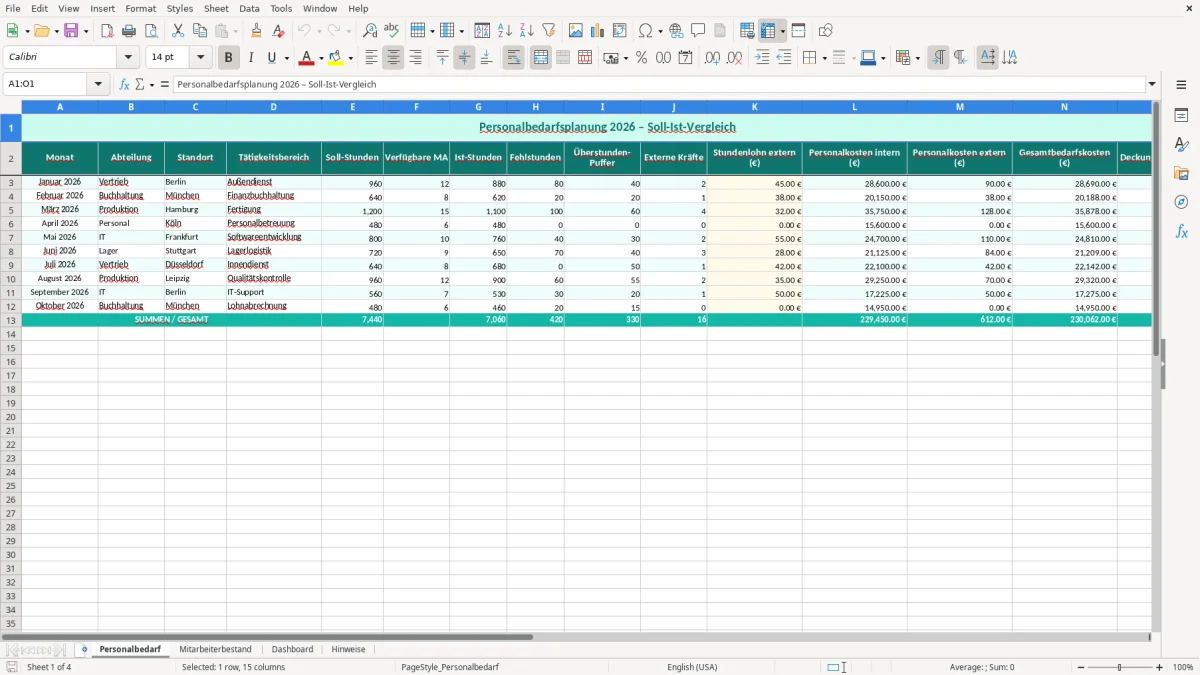Click the Save document icon

[x=71, y=31]
